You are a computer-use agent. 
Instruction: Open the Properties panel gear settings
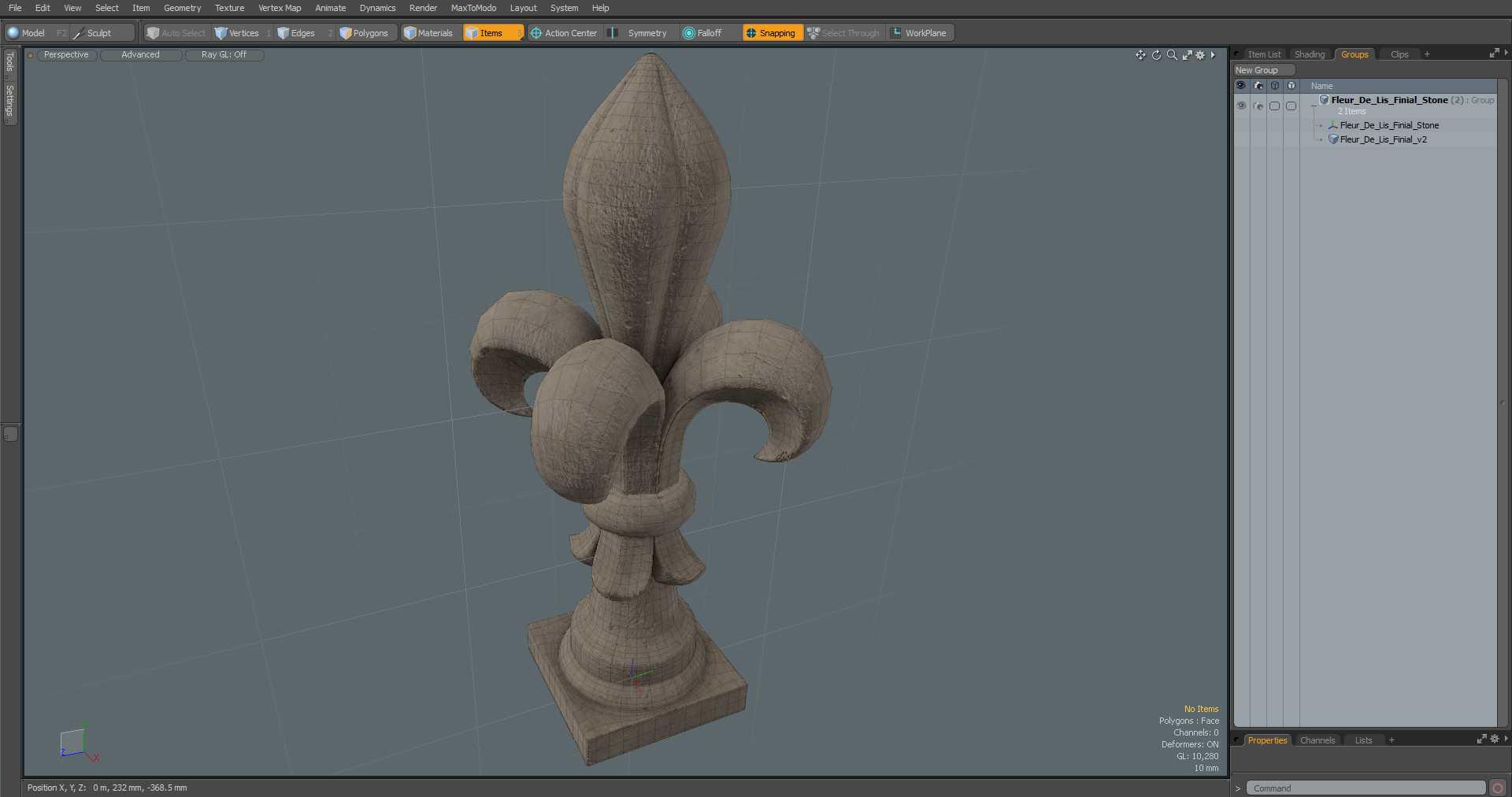(x=1494, y=739)
